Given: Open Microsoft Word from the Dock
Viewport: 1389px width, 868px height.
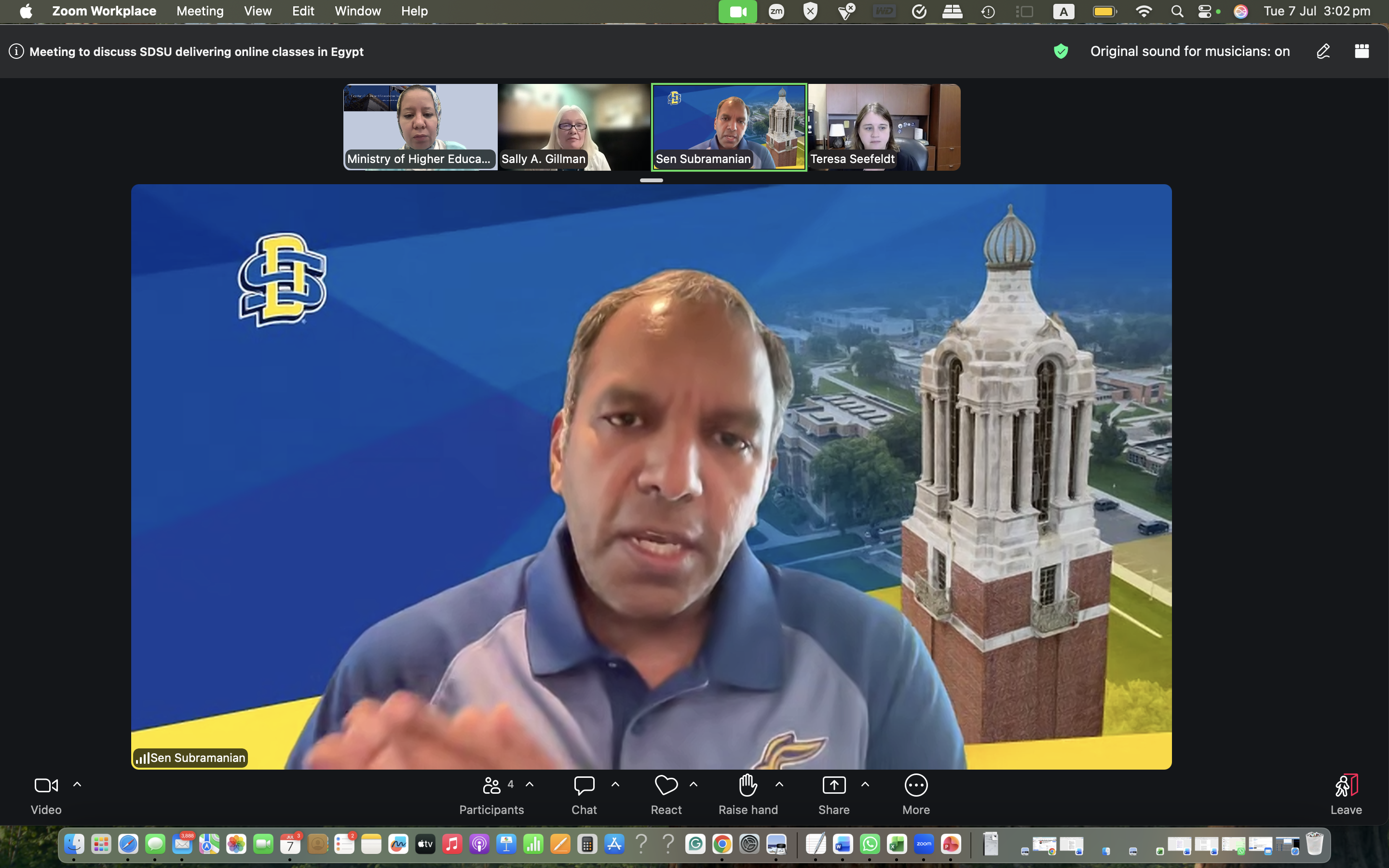Looking at the screenshot, I should [x=843, y=844].
